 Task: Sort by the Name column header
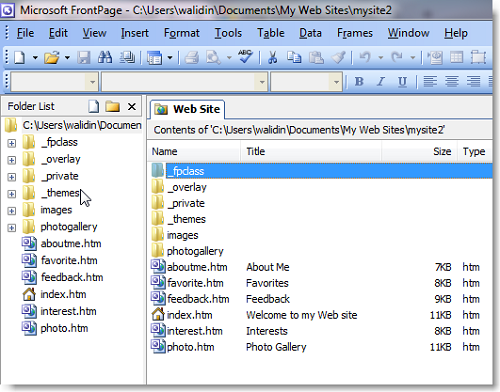click(x=194, y=152)
